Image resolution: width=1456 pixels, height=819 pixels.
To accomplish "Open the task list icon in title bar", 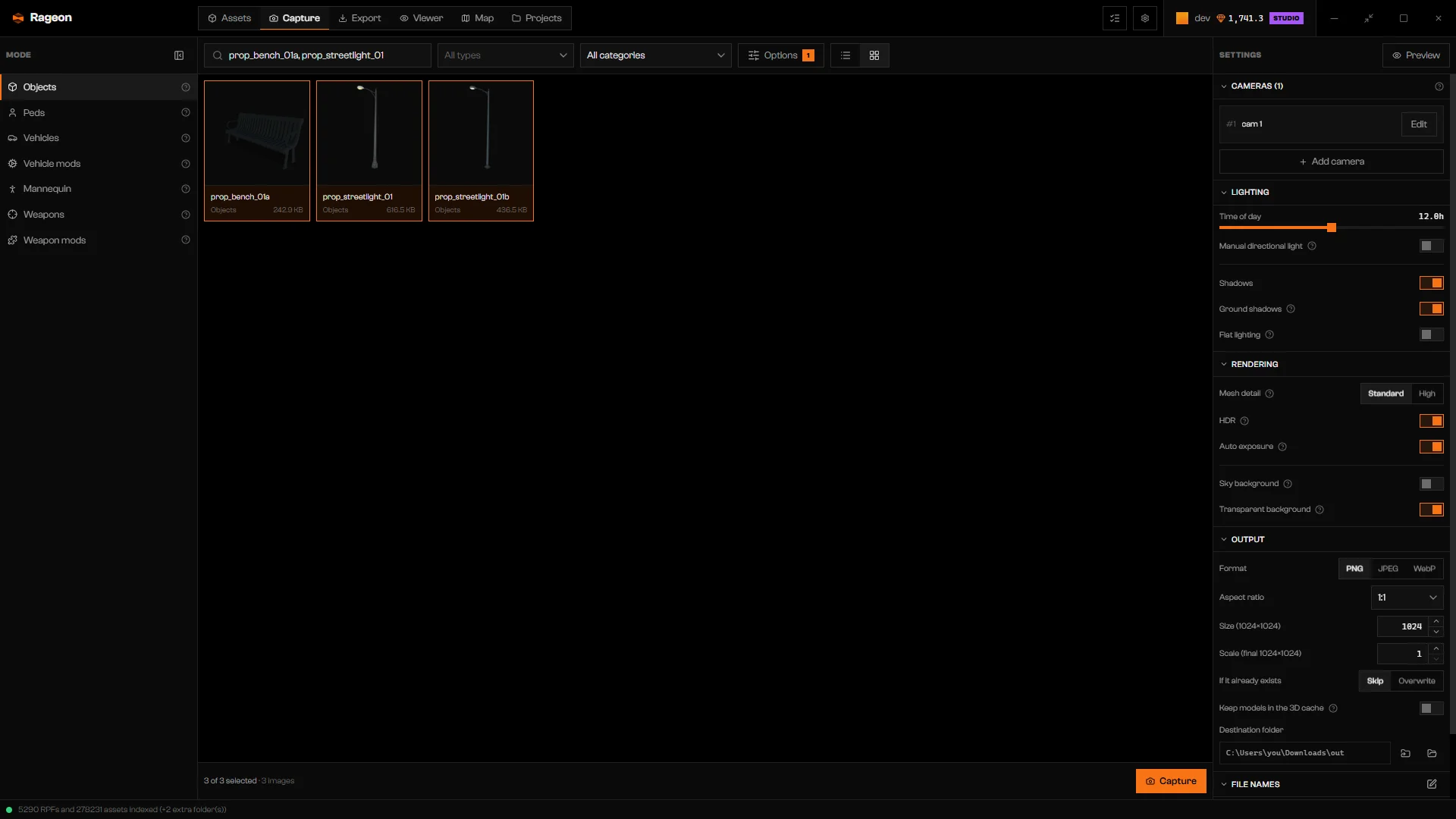I will click(1115, 18).
